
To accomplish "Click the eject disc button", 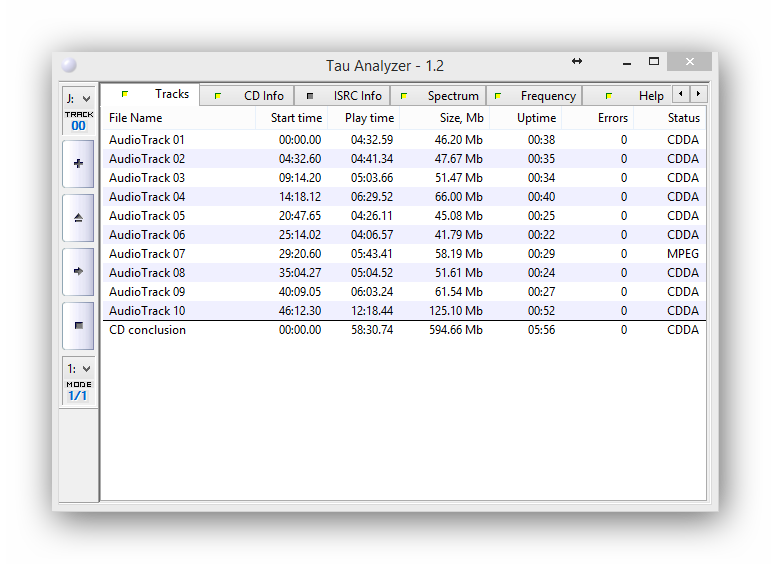I will (x=78, y=218).
